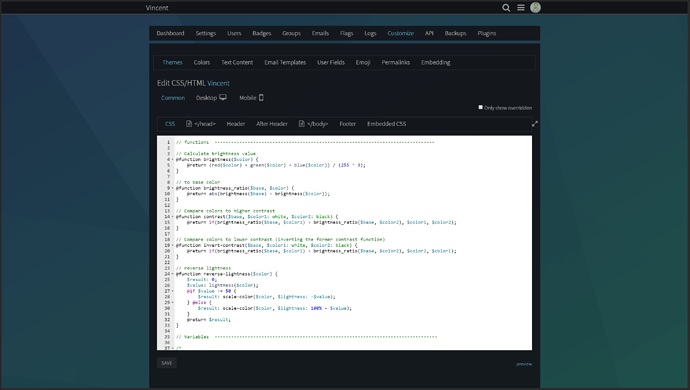Collapse code fold arrow at line 19

[172, 245]
